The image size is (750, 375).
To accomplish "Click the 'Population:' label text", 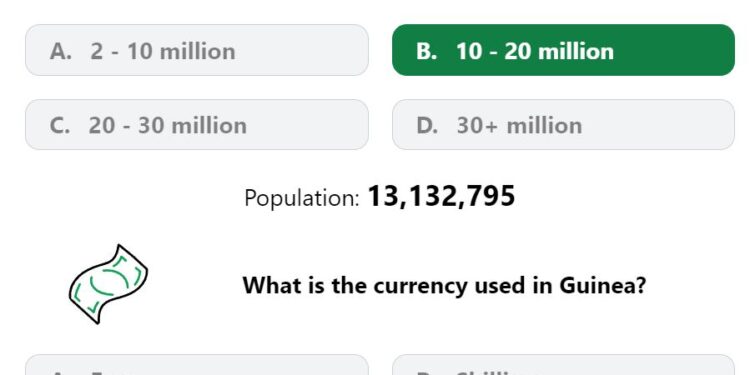I will [x=301, y=198].
